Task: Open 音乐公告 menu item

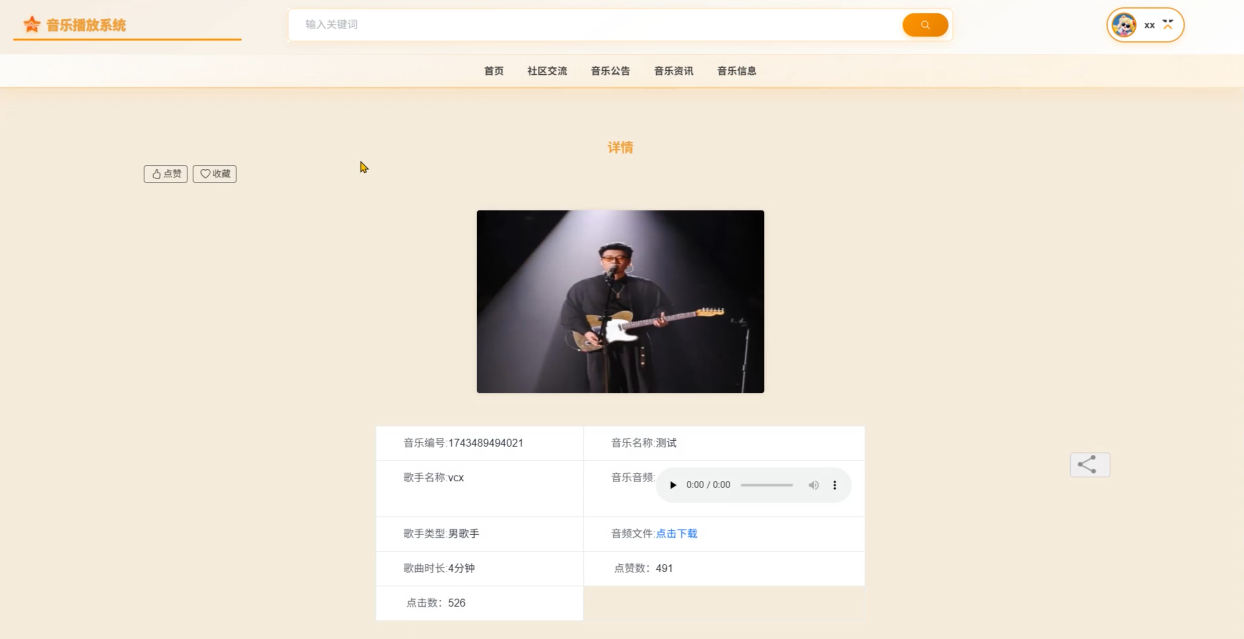Action: 610,71
